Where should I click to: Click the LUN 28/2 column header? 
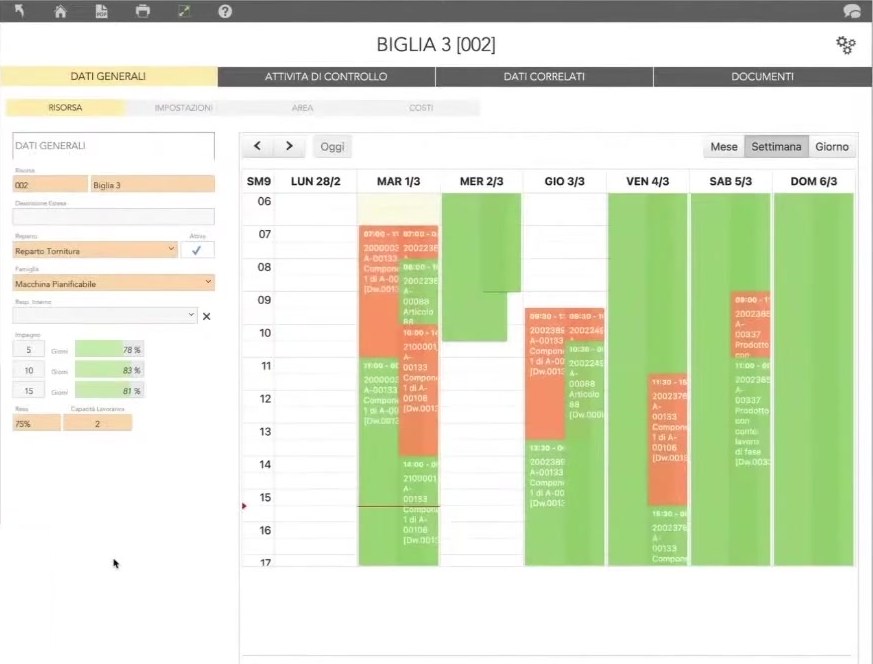click(316, 181)
